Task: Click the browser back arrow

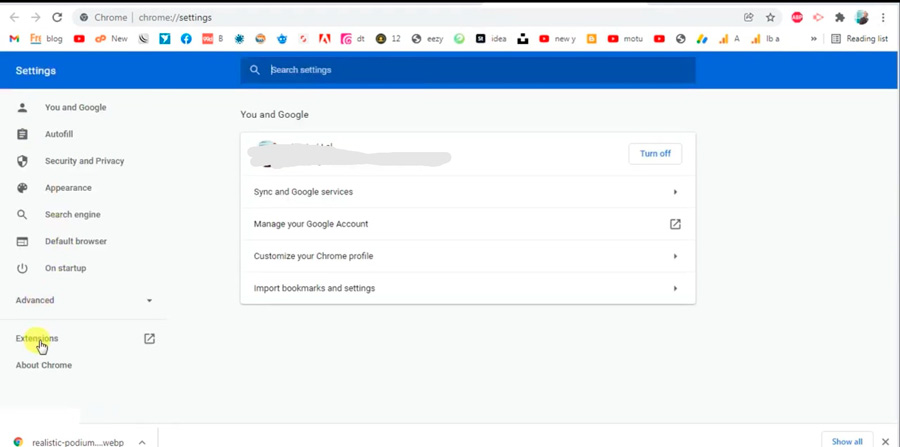Action: tap(14, 18)
